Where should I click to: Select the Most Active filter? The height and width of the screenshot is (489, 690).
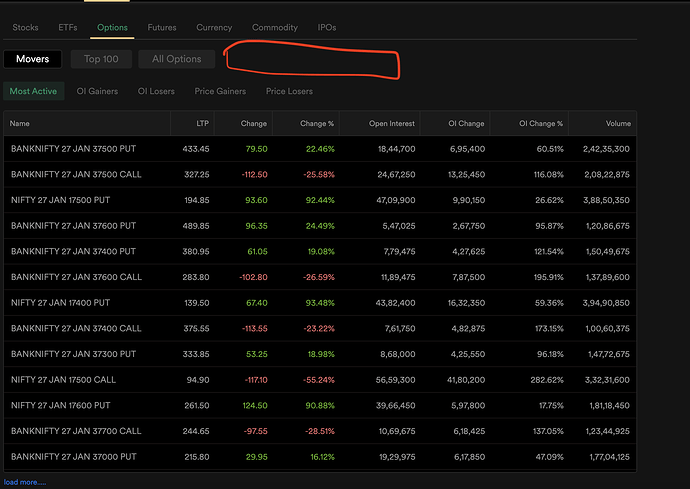tap(33, 91)
